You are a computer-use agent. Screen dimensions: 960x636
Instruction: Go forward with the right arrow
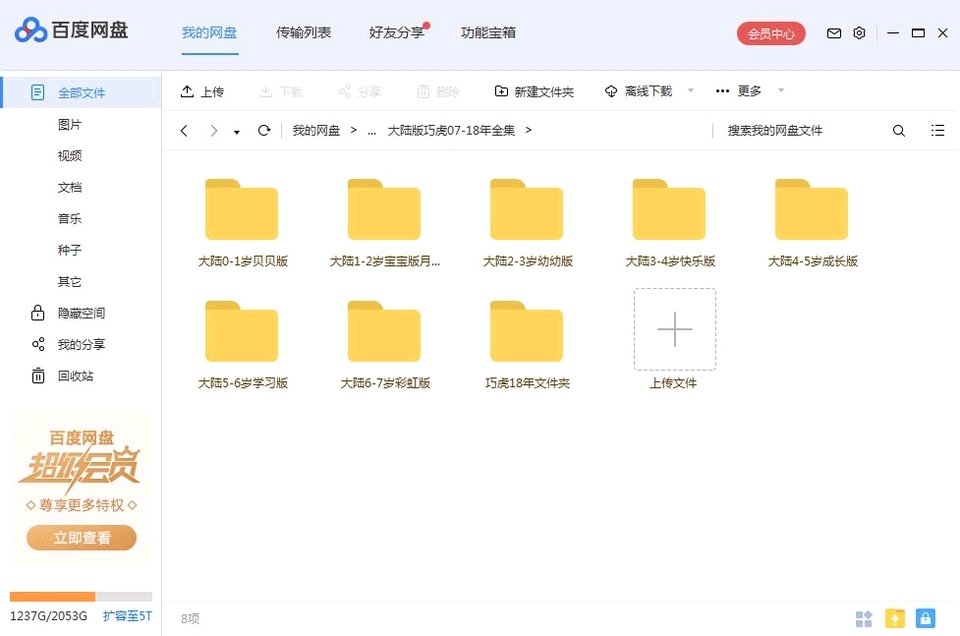(213, 130)
